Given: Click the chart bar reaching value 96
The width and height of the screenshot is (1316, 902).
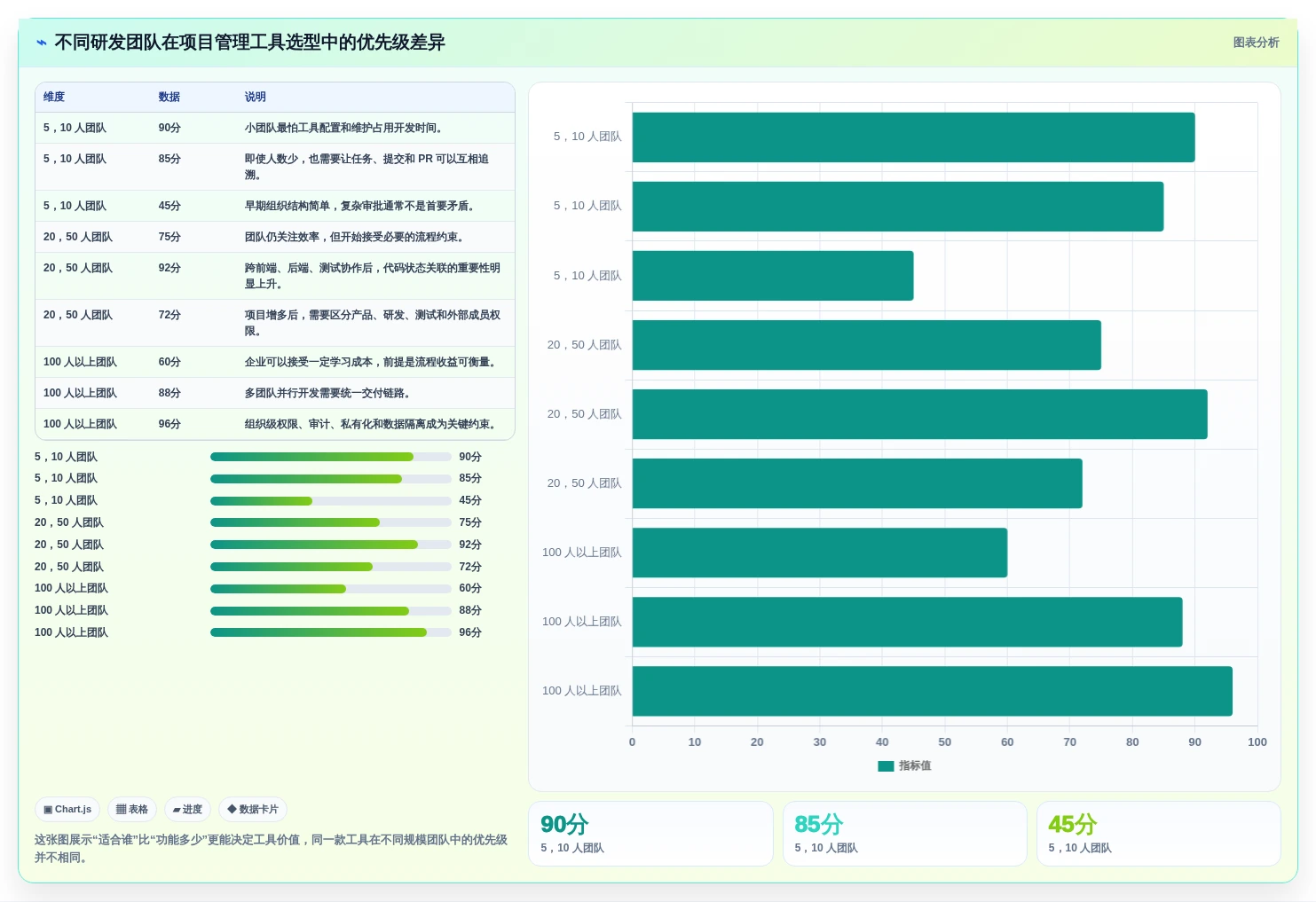Looking at the screenshot, I should [x=933, y=691].
